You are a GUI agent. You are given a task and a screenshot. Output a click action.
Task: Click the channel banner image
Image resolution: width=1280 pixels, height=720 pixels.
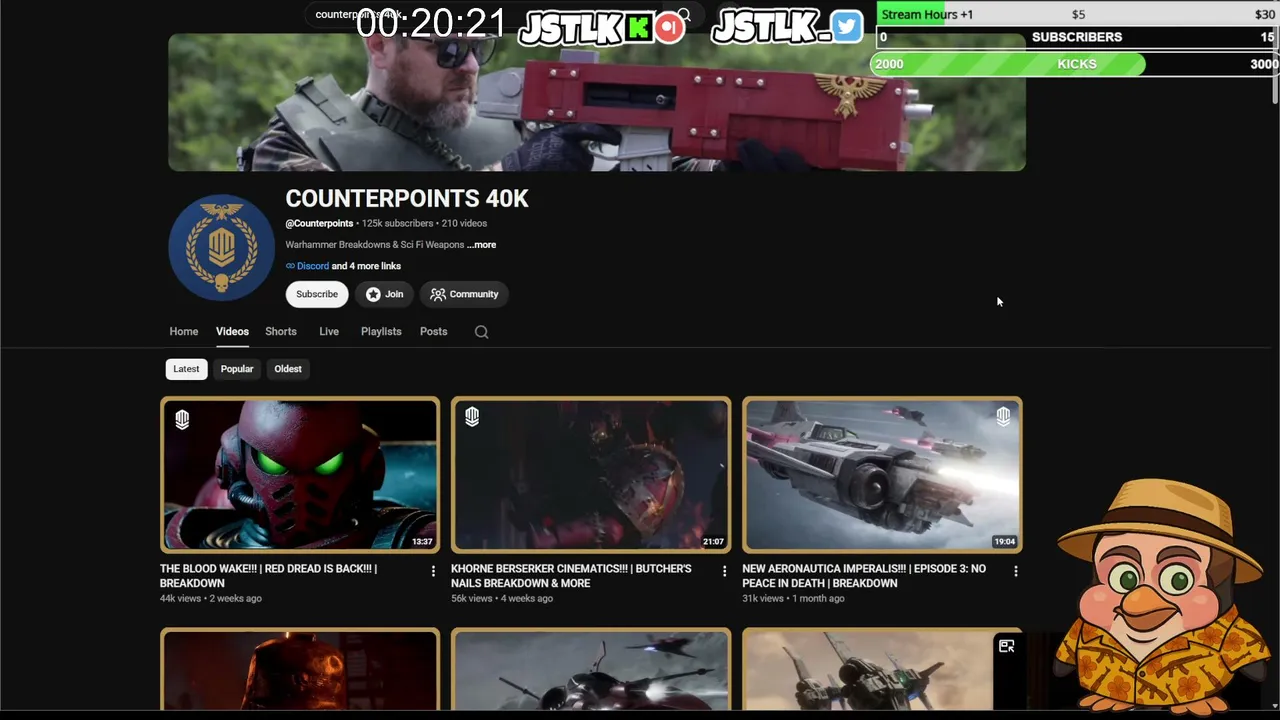[597, 102]
